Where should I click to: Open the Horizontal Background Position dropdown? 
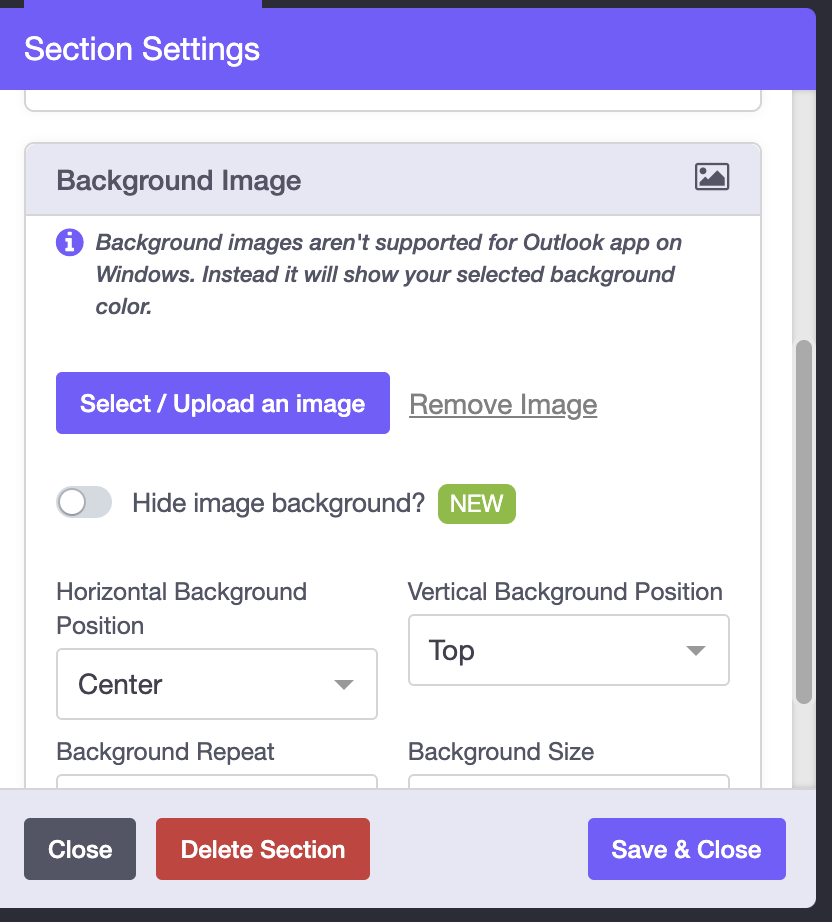click(x=217, y=684)
